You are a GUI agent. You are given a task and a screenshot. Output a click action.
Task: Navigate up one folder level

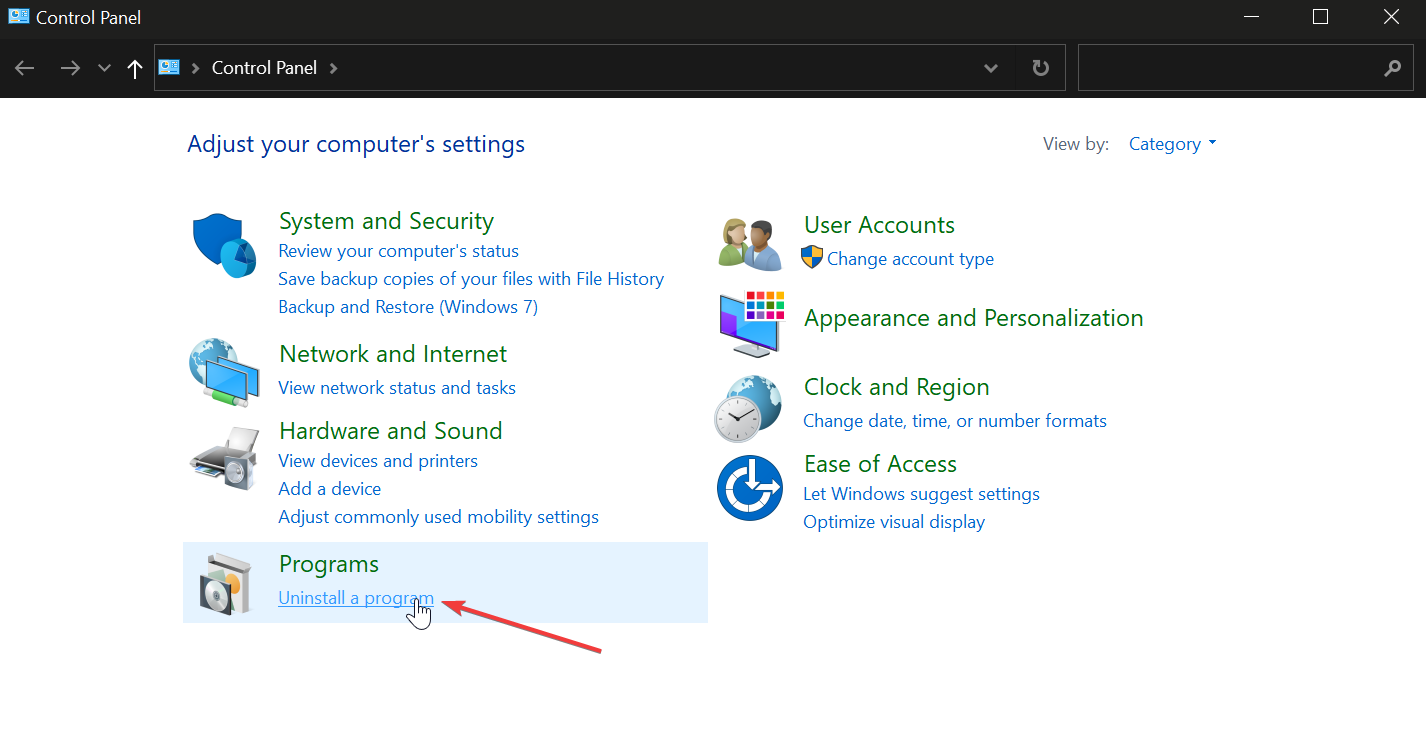point(135,68)
